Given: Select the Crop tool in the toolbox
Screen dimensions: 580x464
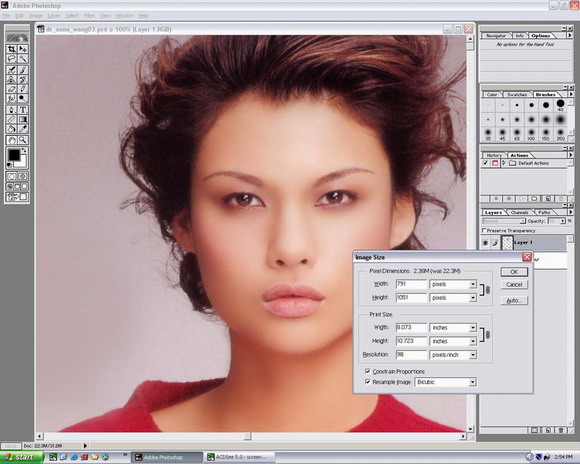Looking at the screenshot, I should (x=11, y=49).
